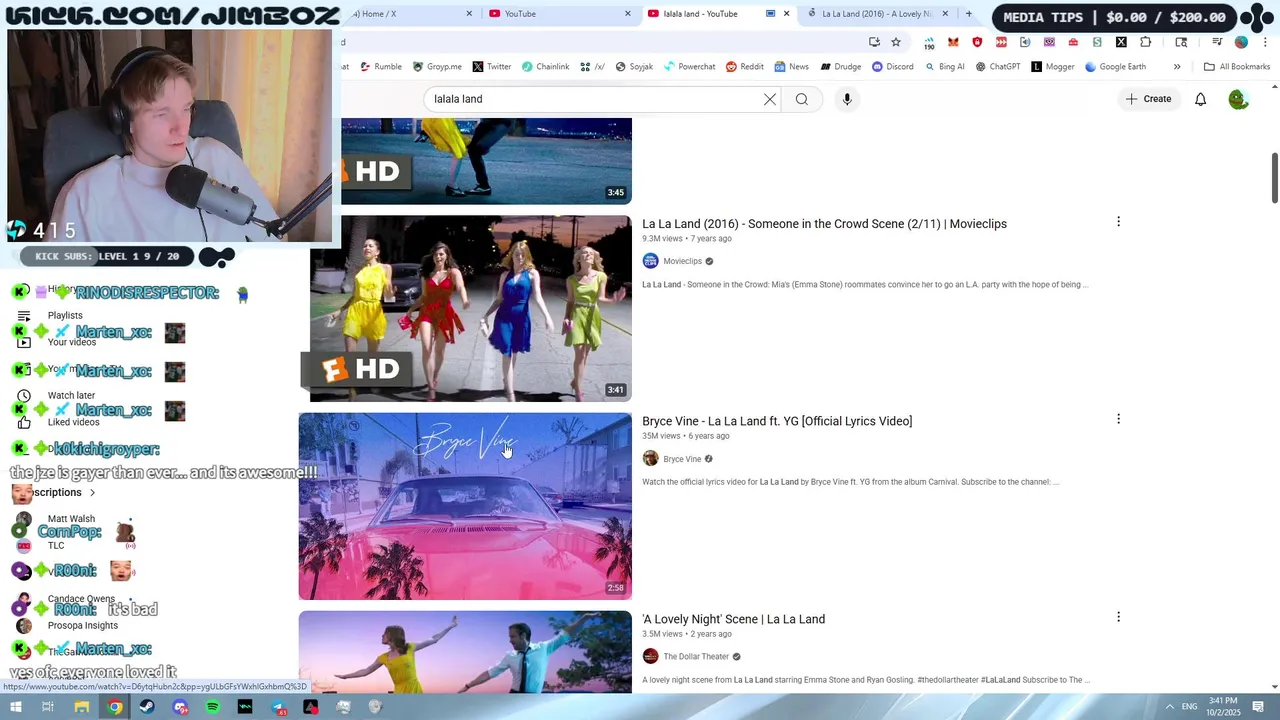Clear the 'lalala land' search text
The width and height of the screenshot is (1280, 720).
coord(770,99)
